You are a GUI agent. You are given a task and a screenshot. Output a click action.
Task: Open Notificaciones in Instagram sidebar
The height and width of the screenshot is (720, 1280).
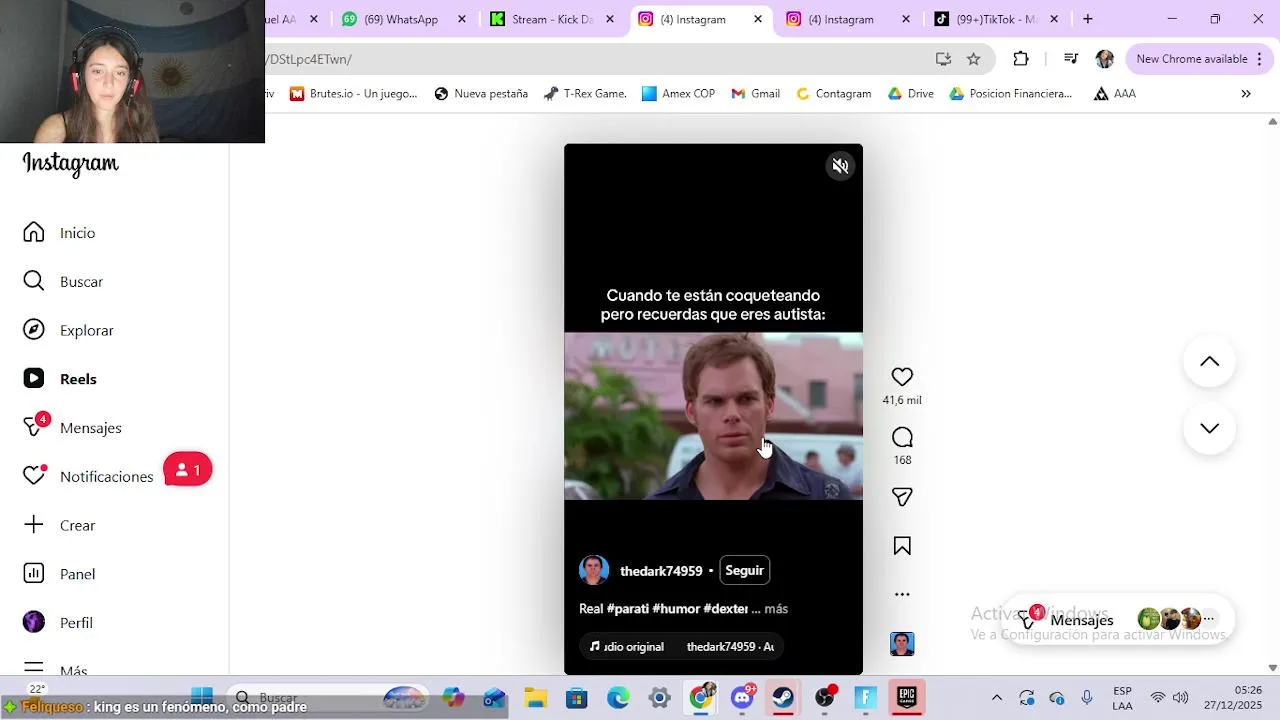88,476
